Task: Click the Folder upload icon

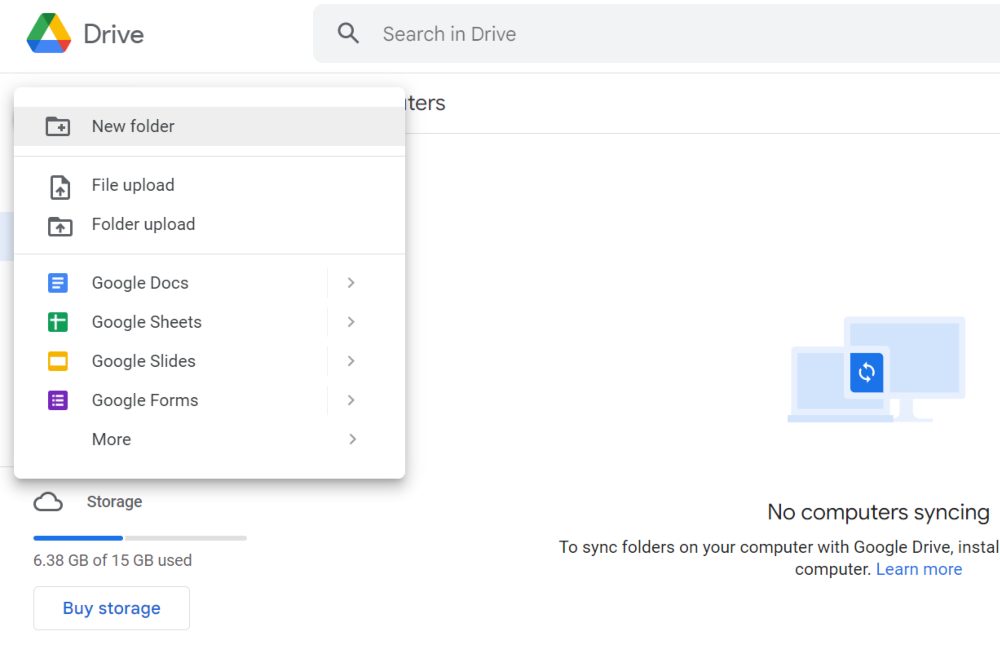Action: point(60,226)
